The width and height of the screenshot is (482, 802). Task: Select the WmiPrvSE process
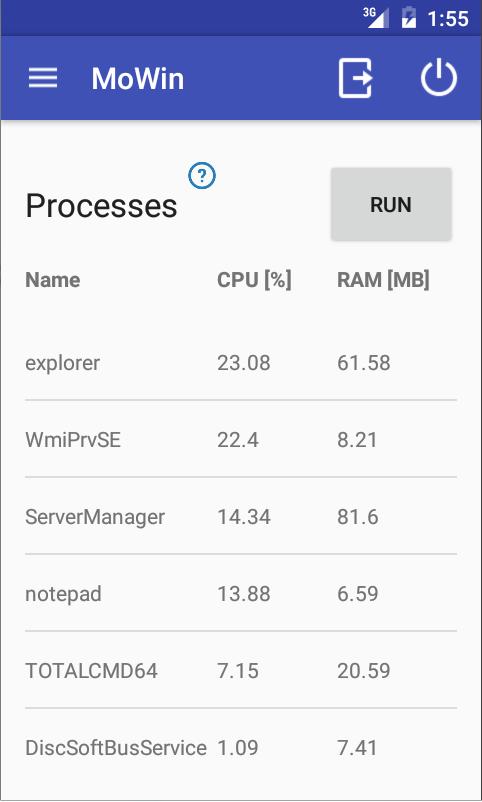[x=240, y=439]
